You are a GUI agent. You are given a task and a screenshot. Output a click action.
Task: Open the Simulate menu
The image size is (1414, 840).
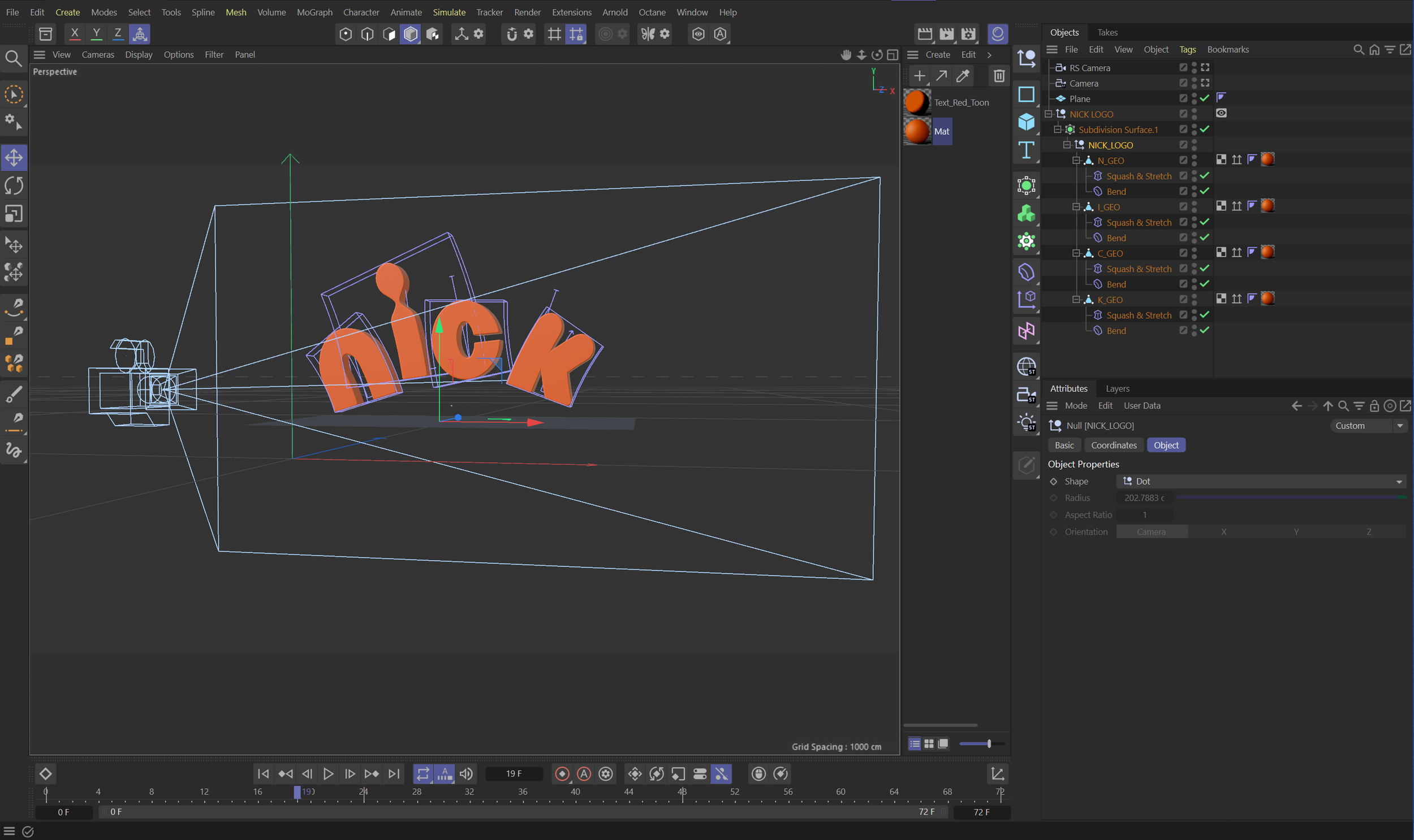(449, 12)
